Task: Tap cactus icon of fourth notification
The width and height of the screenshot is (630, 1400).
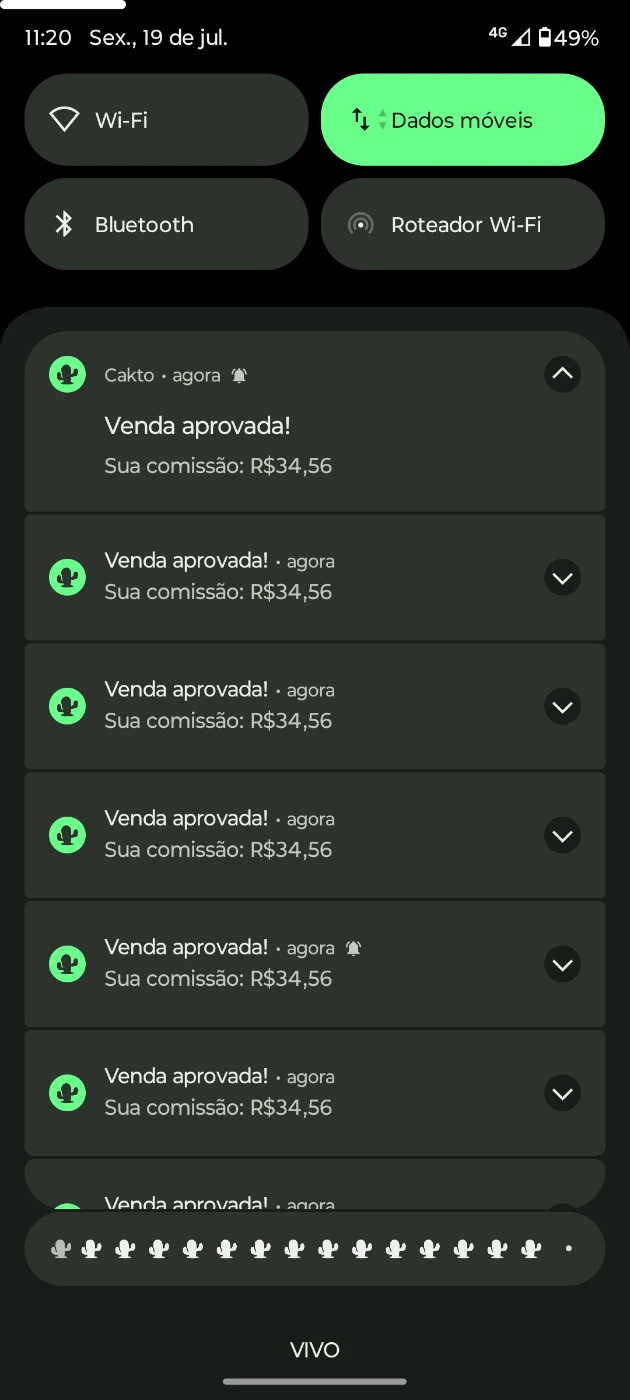Action: point(67,835)
